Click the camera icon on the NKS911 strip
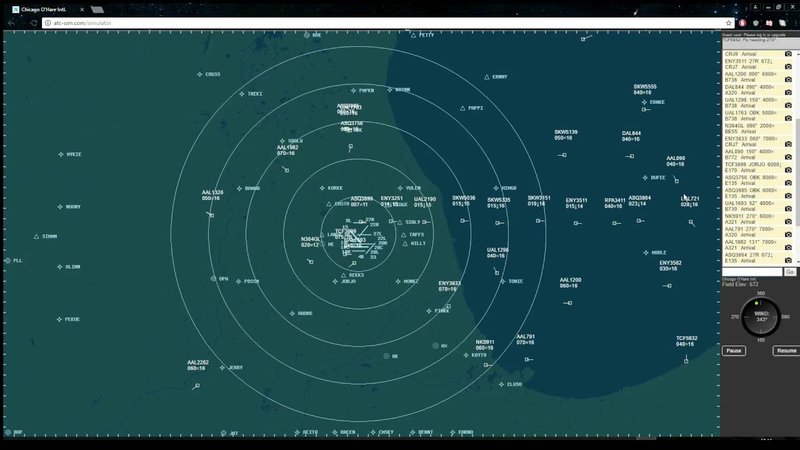Screen dimensions: 800x450 [x=788, y=222]
